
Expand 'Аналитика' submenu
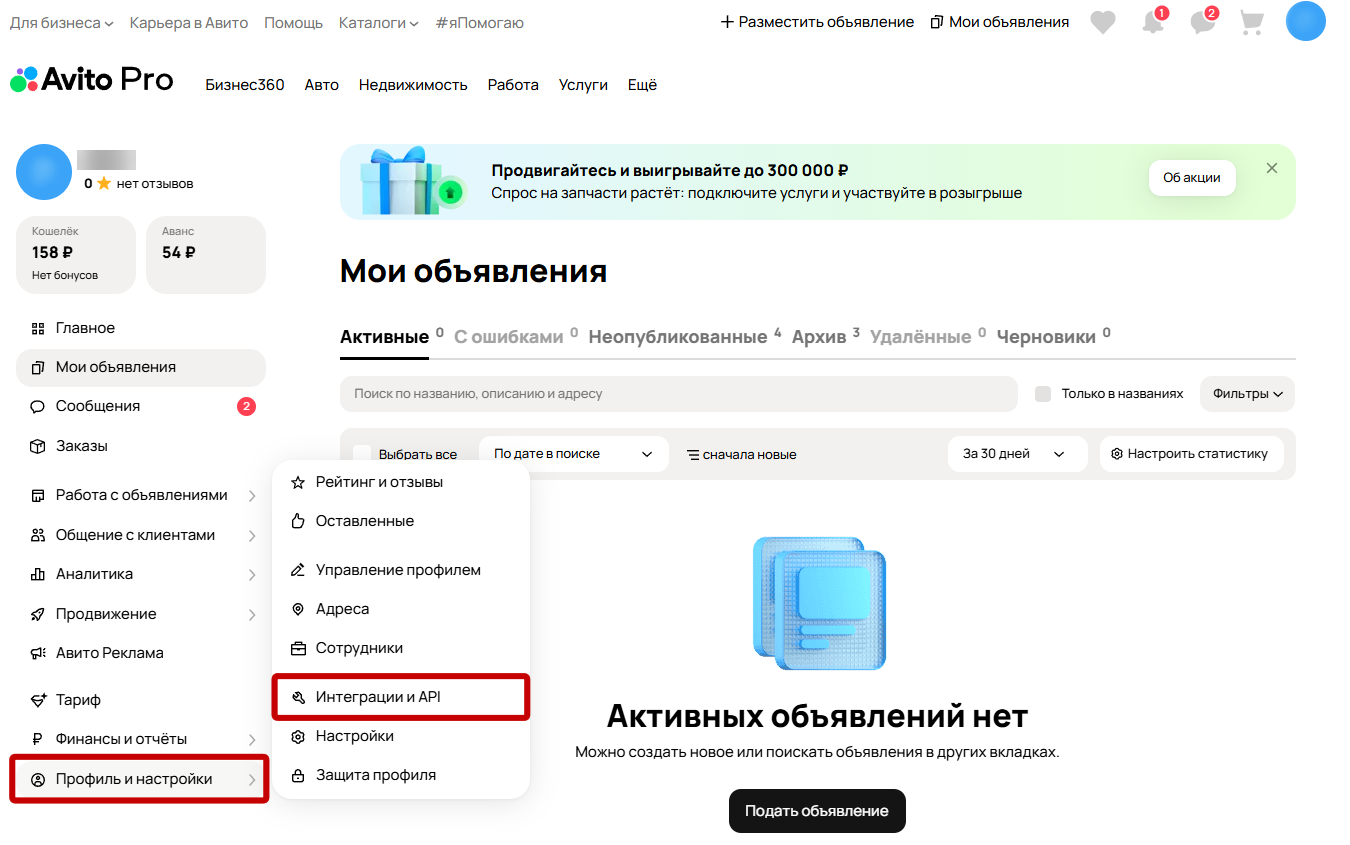click(x=141, y=574)
